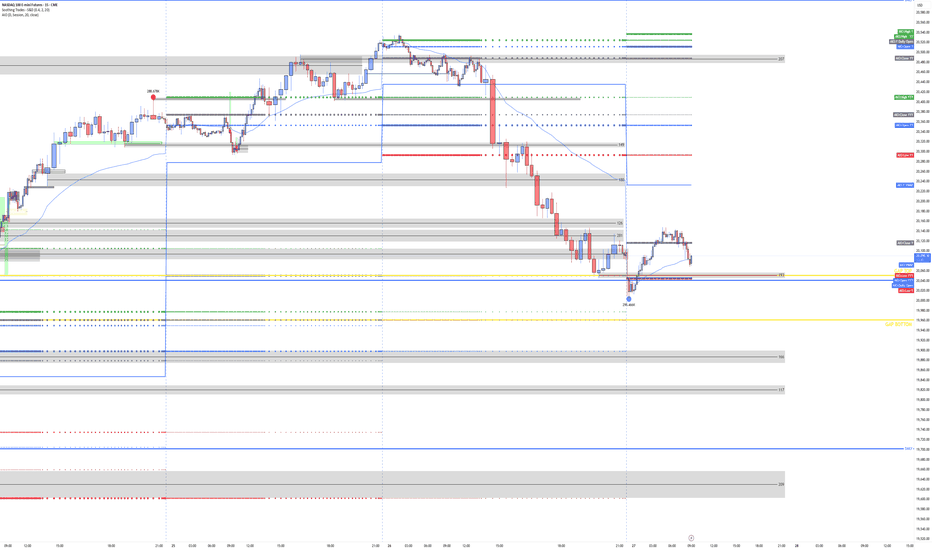Select the zone label reading 237
This screenshot has height=550, width=932.
pos(781,59)
